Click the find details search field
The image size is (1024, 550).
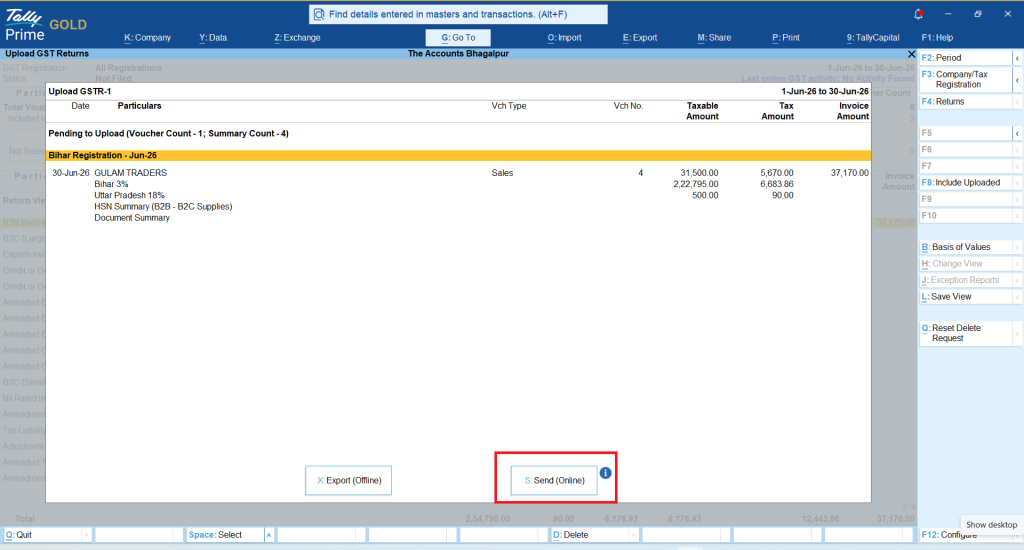[458, 14]
